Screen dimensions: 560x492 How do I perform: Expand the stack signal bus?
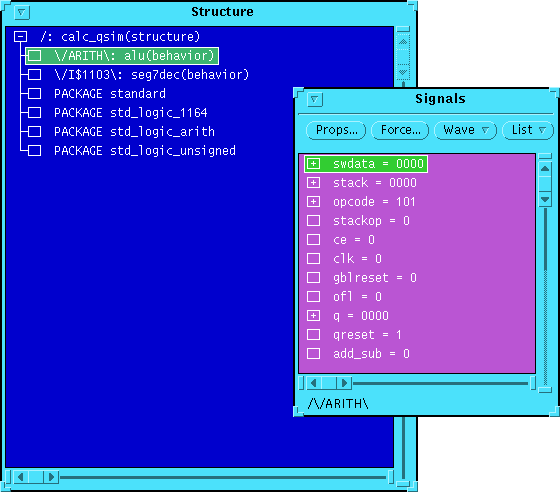[314, 182]
